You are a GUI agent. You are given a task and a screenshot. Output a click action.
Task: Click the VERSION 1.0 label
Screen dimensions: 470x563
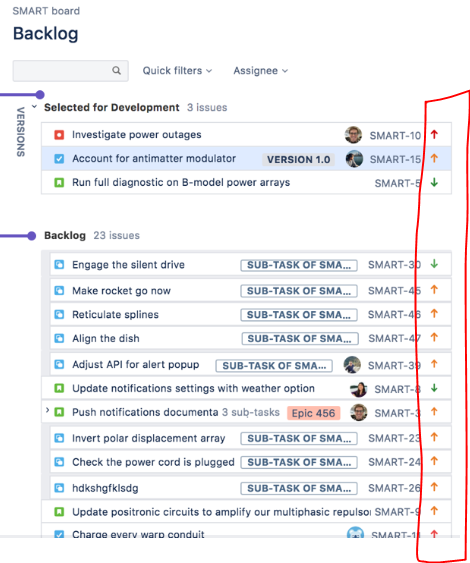298,159
